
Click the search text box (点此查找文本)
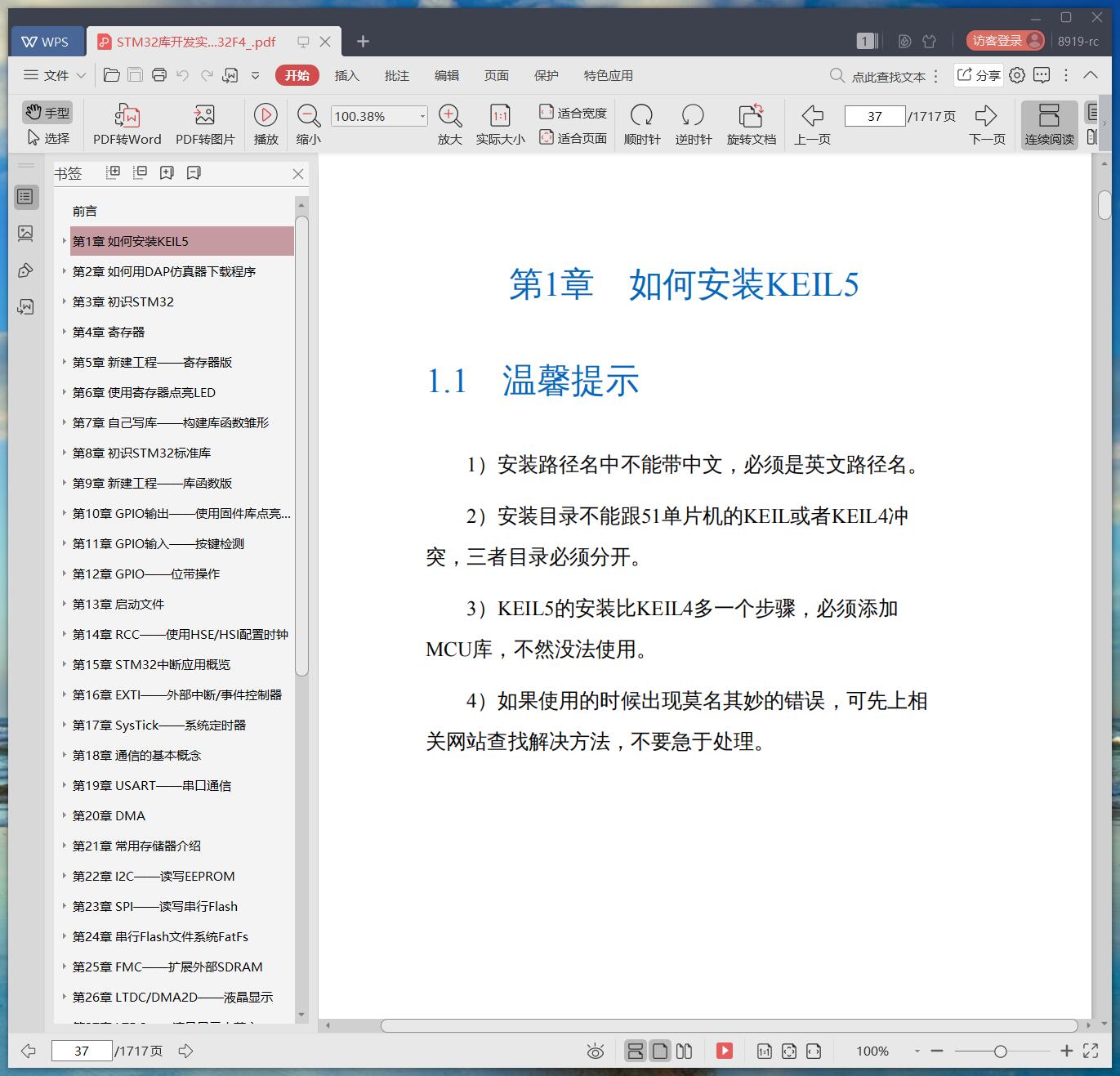[888, 76]
